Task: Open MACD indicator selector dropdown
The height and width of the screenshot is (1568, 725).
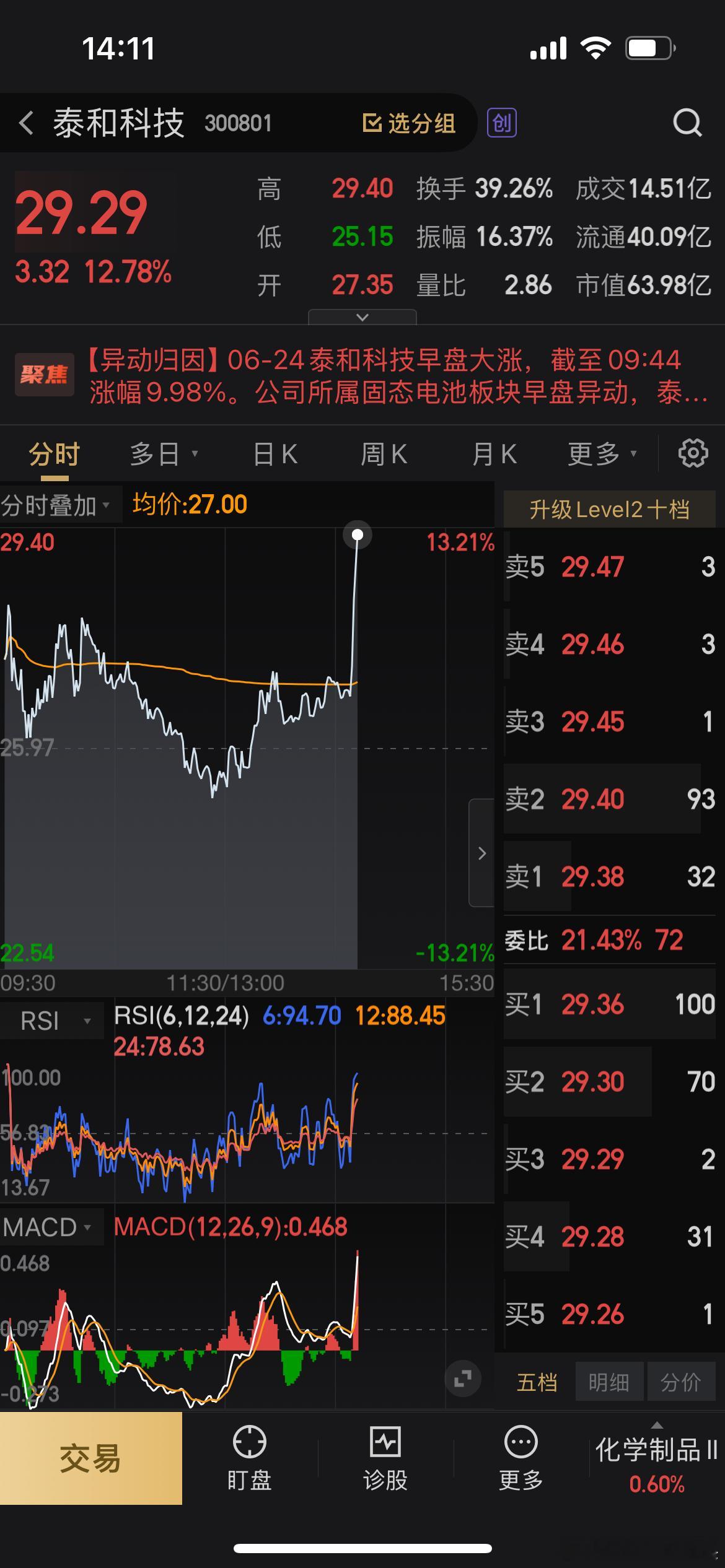Action: (52, 1227)
